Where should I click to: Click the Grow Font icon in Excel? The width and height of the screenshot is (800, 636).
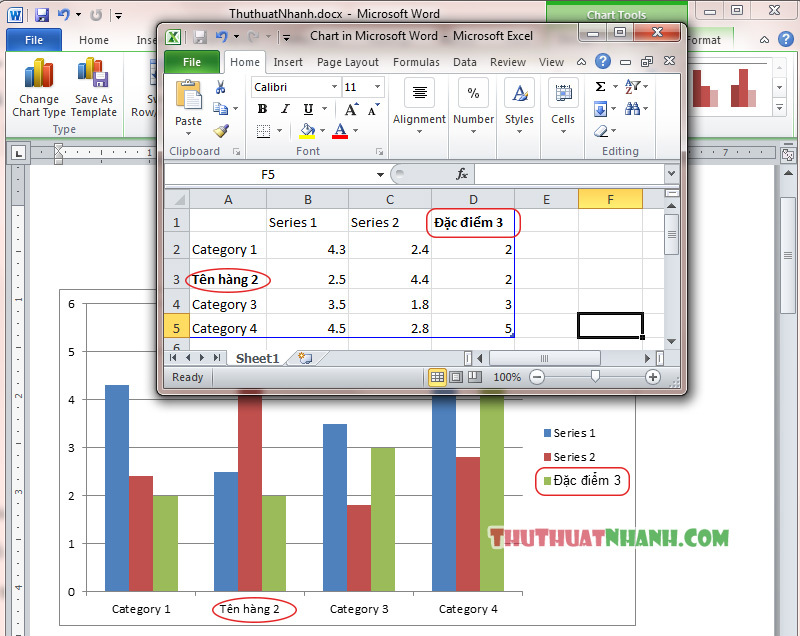point(351,109)
